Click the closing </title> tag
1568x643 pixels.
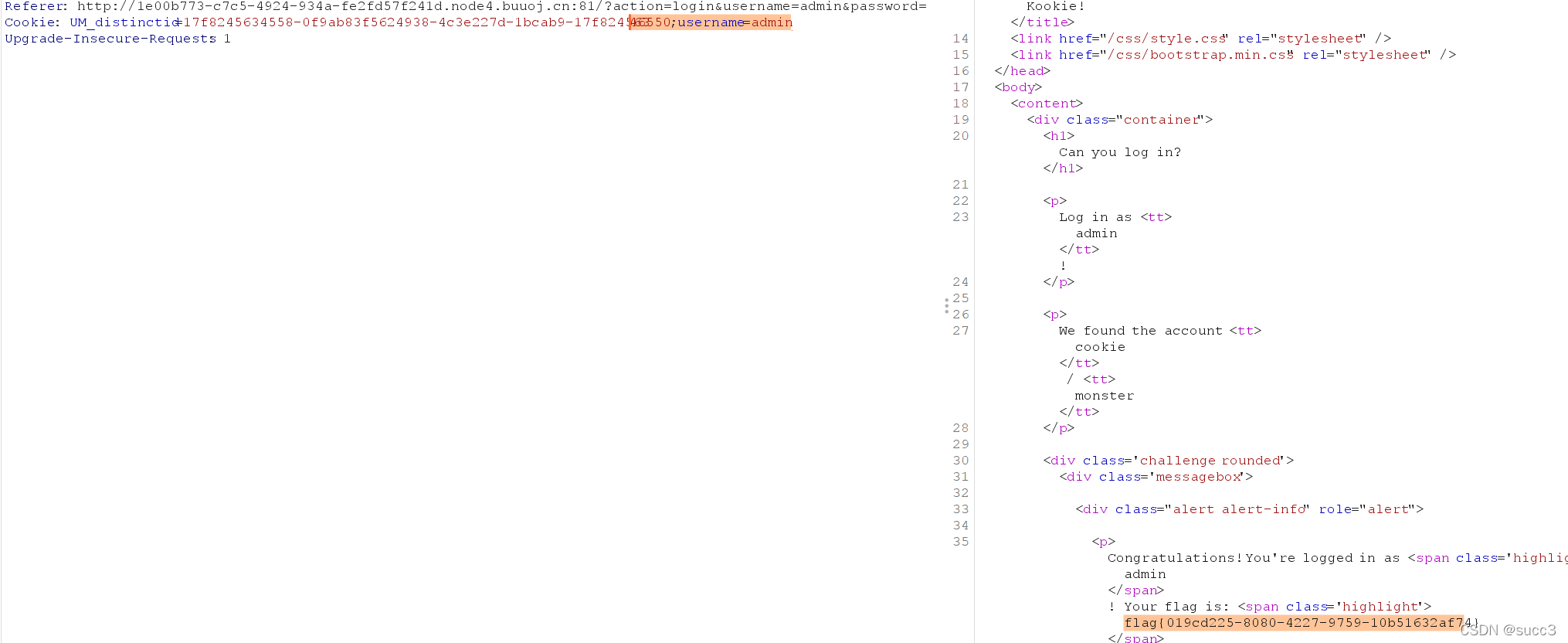(x=1042, y=22)
